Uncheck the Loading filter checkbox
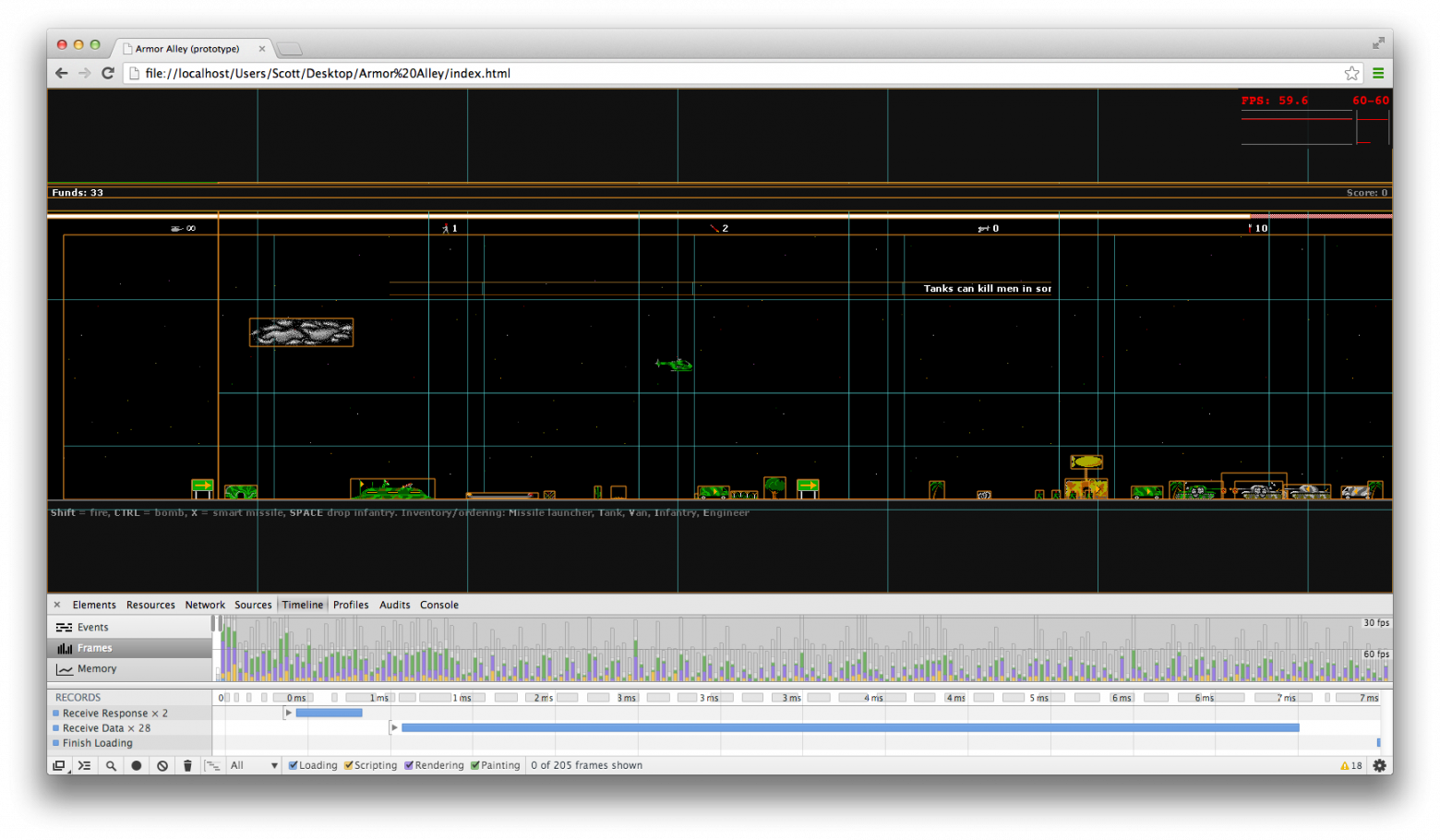Viewport: 1440px width, 840px height. (x=294, y=765)
